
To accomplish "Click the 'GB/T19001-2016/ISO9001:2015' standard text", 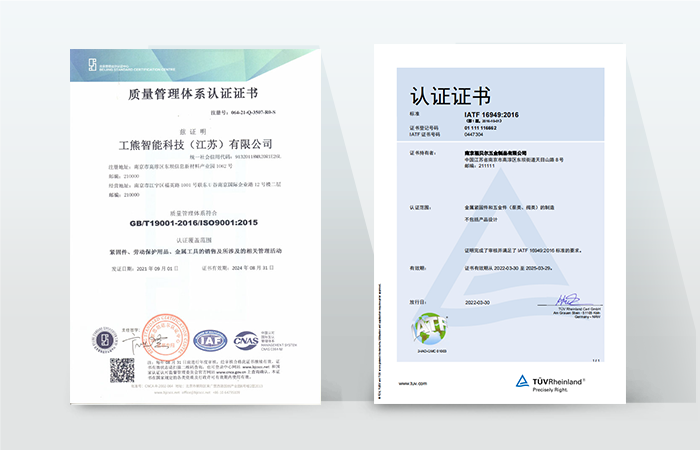I will tap(193, 222).
